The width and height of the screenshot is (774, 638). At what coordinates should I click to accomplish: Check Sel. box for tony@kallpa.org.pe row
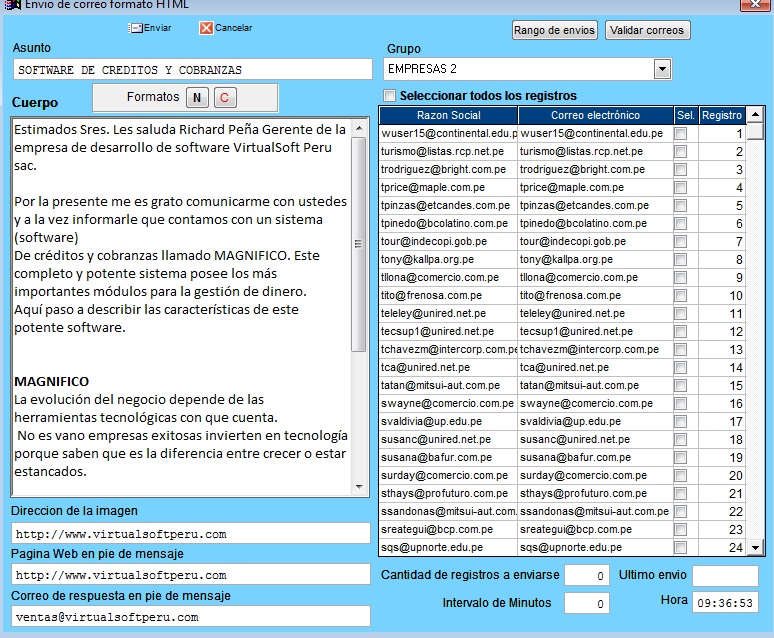click(x=681, y=260)
